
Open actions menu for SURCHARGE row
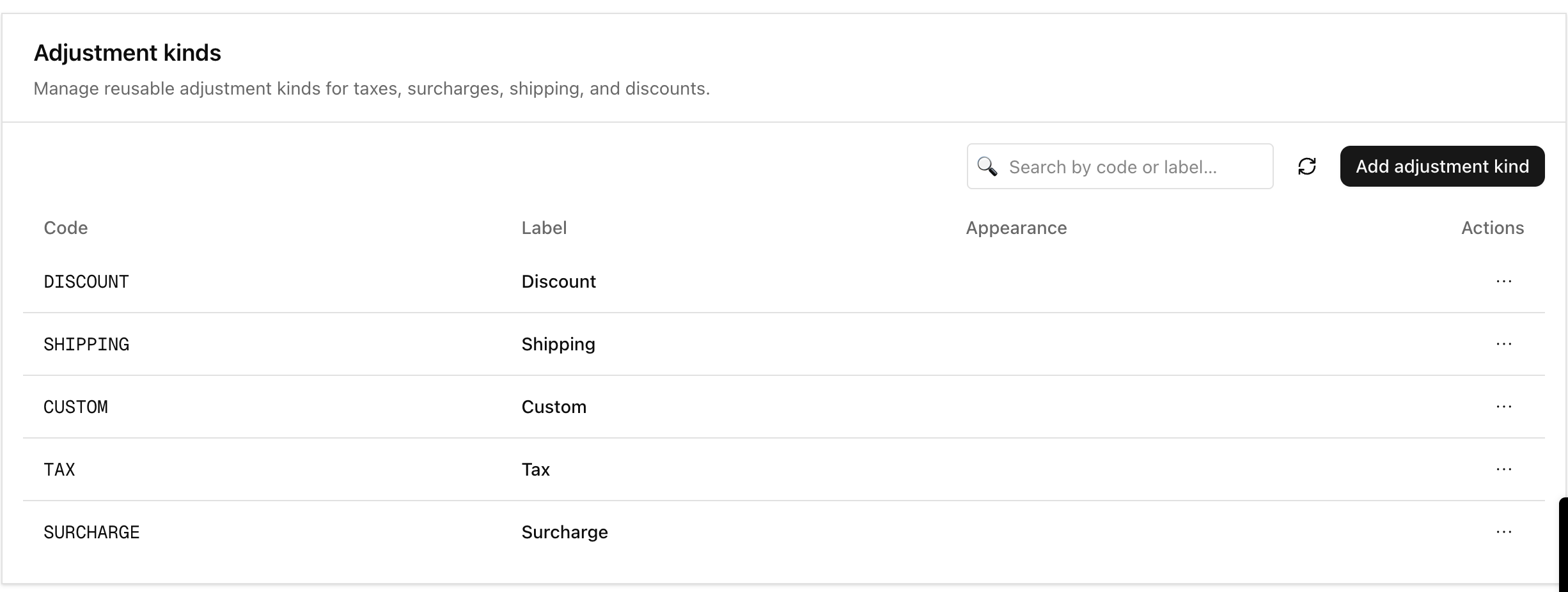pos(1503,532)
